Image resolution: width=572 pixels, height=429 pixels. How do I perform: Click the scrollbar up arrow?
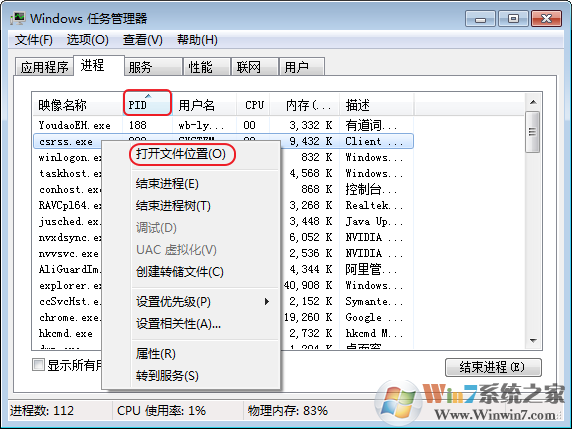[533, 102]
